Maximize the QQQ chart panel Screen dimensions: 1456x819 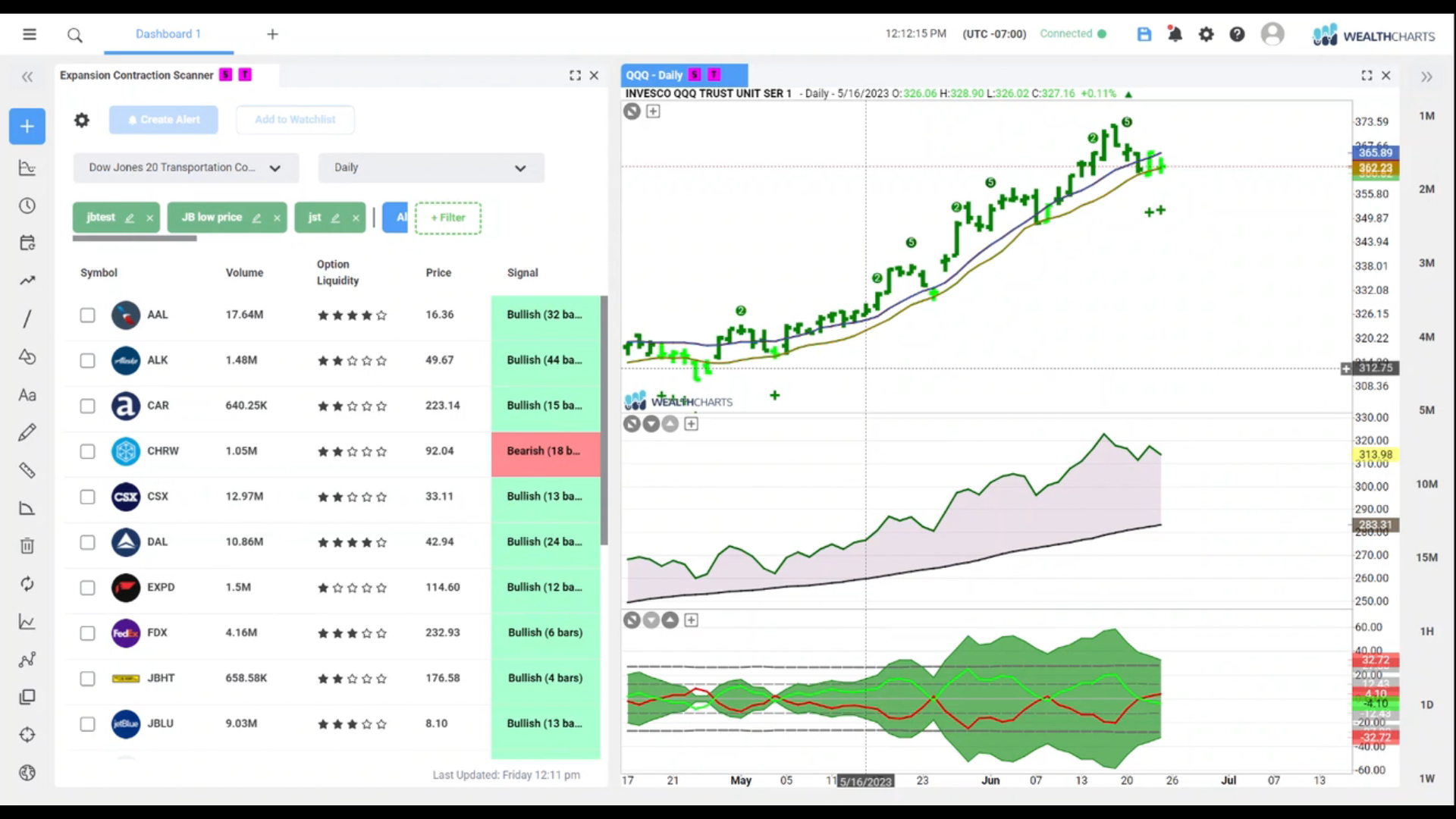pyautogui.click(x=1367, y=75)
